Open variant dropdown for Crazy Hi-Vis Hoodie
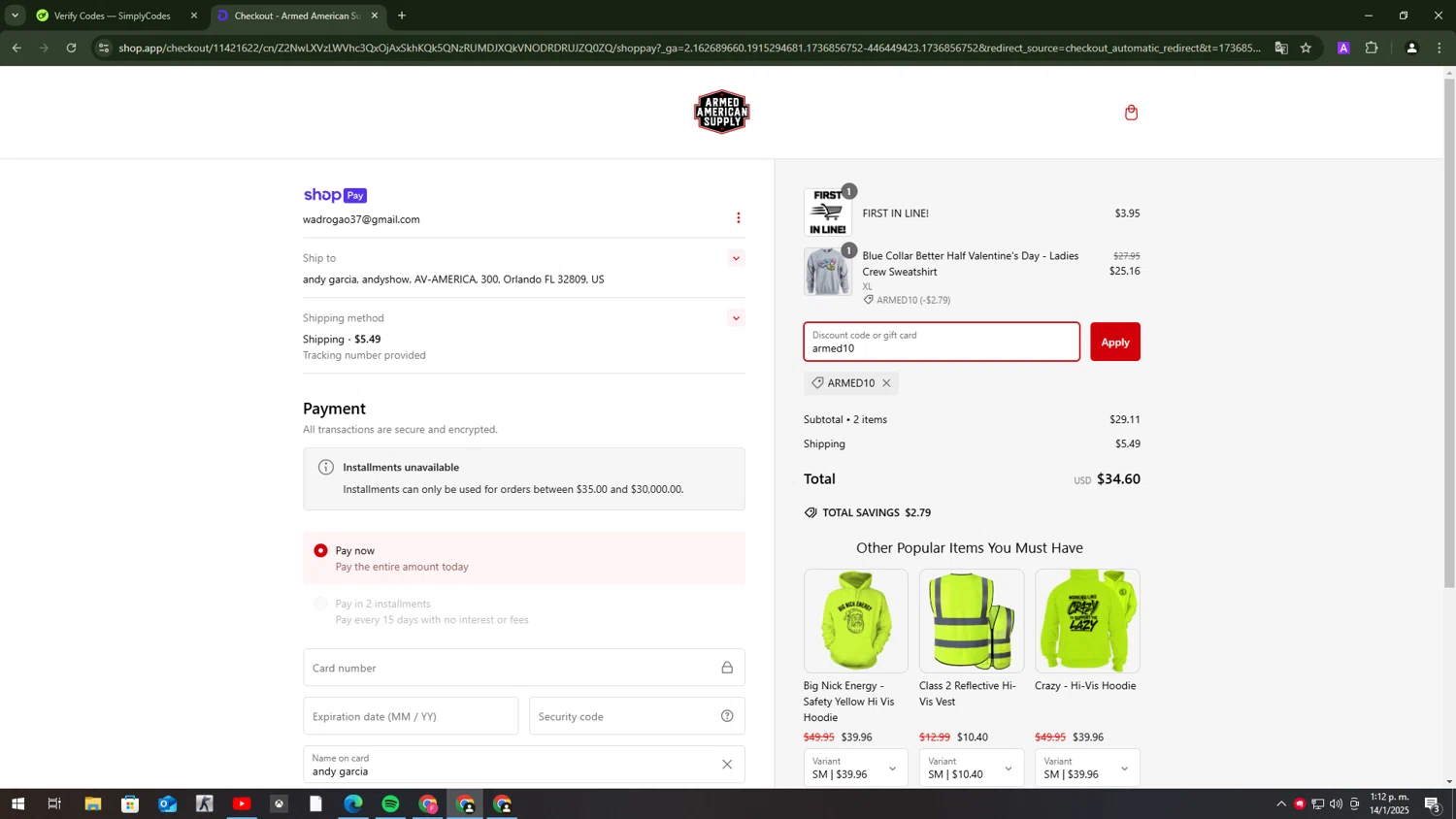This screenshot has width=1456, height=819. tap(1087, 769)
